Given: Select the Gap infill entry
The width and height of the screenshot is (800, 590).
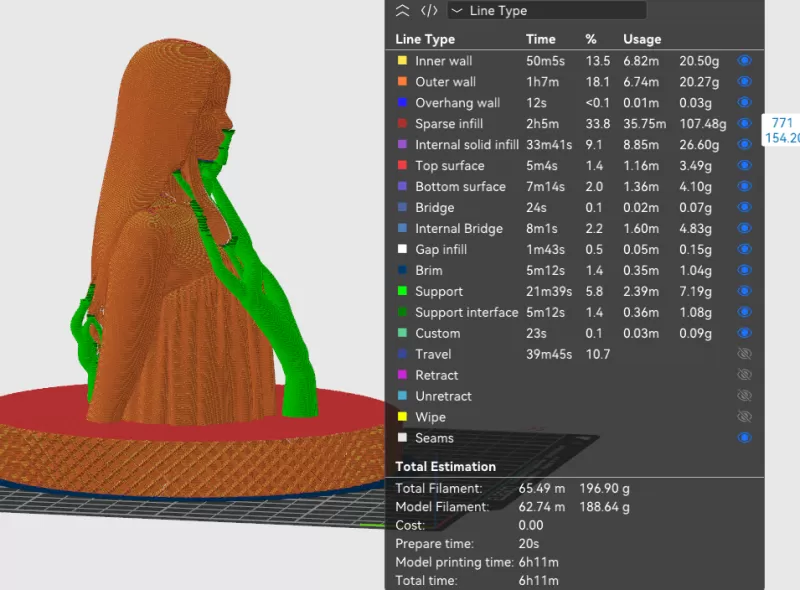Looking at the screenshot, I should coord(440,249).
